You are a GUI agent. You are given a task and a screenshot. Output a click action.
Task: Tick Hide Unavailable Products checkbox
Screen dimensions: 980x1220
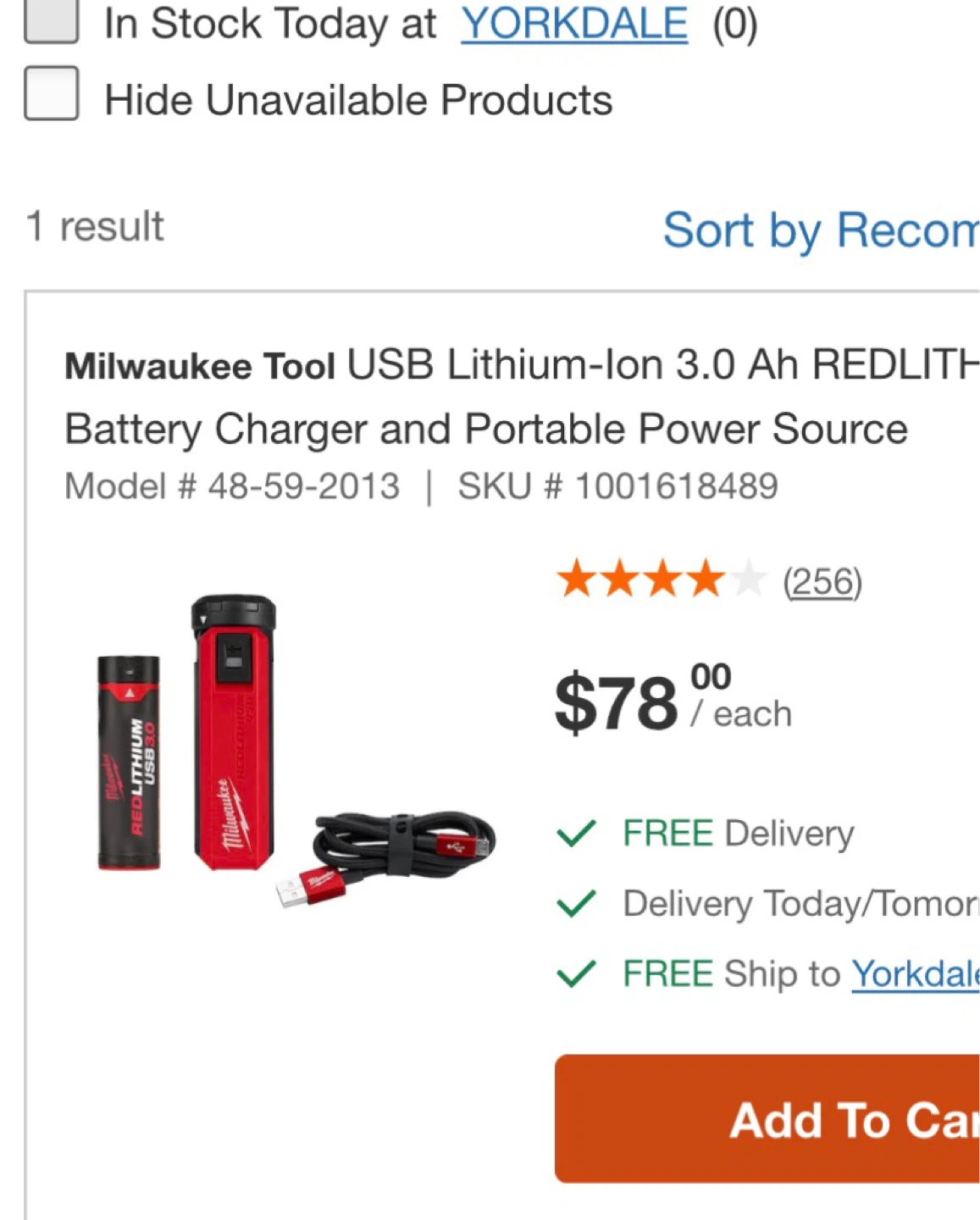[x=52, y=93]
